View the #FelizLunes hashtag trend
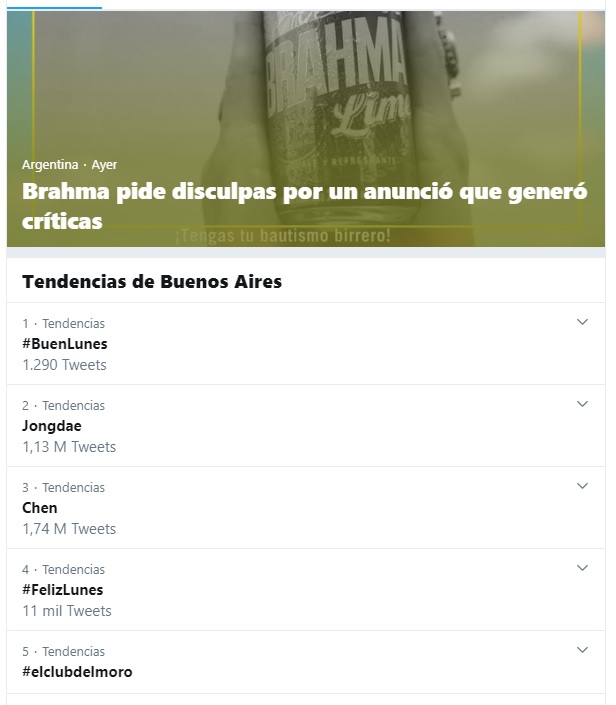Screen dimensions: 616x705 click(x=63, y=590)
